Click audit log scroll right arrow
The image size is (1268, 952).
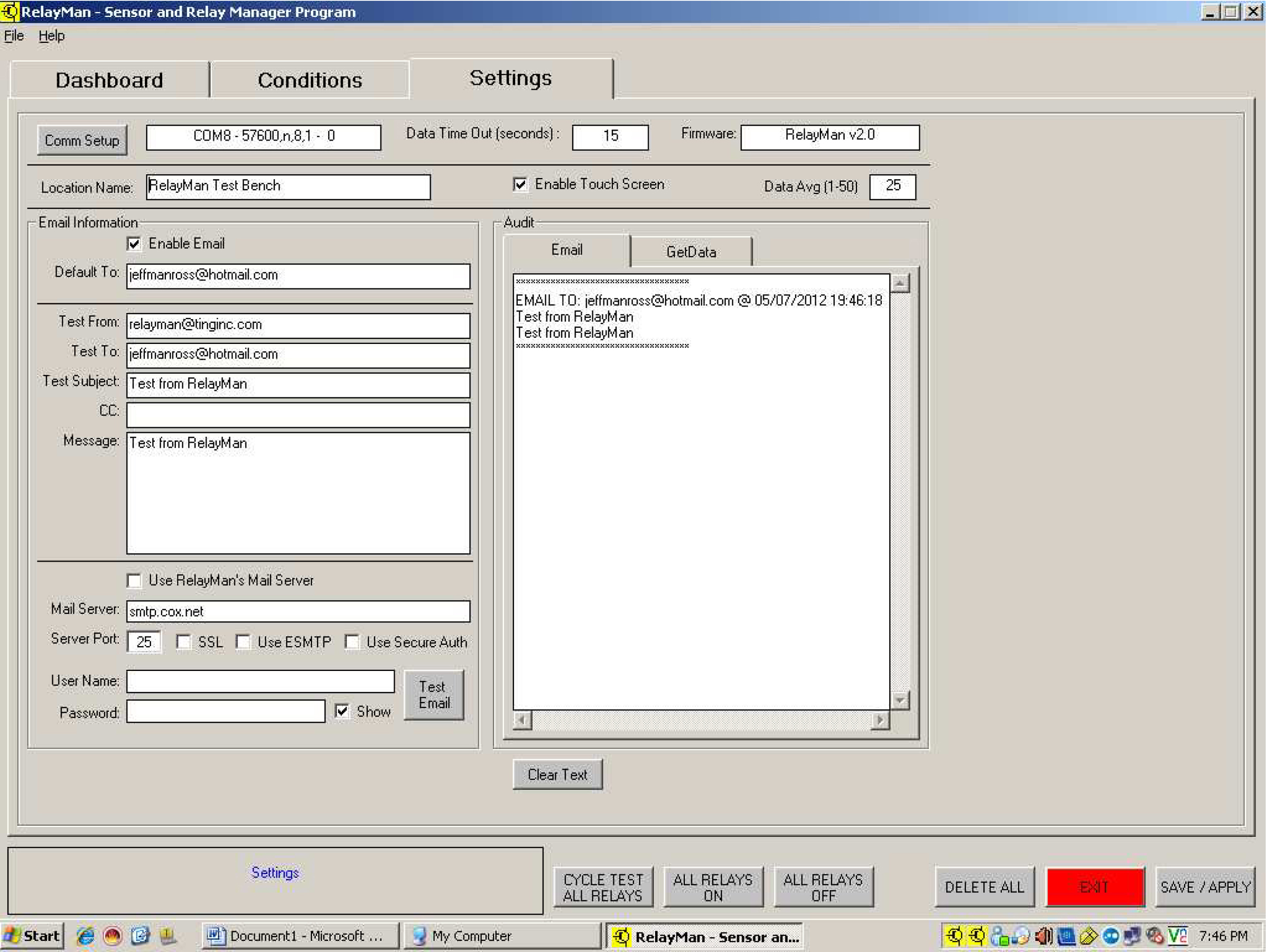879,721
